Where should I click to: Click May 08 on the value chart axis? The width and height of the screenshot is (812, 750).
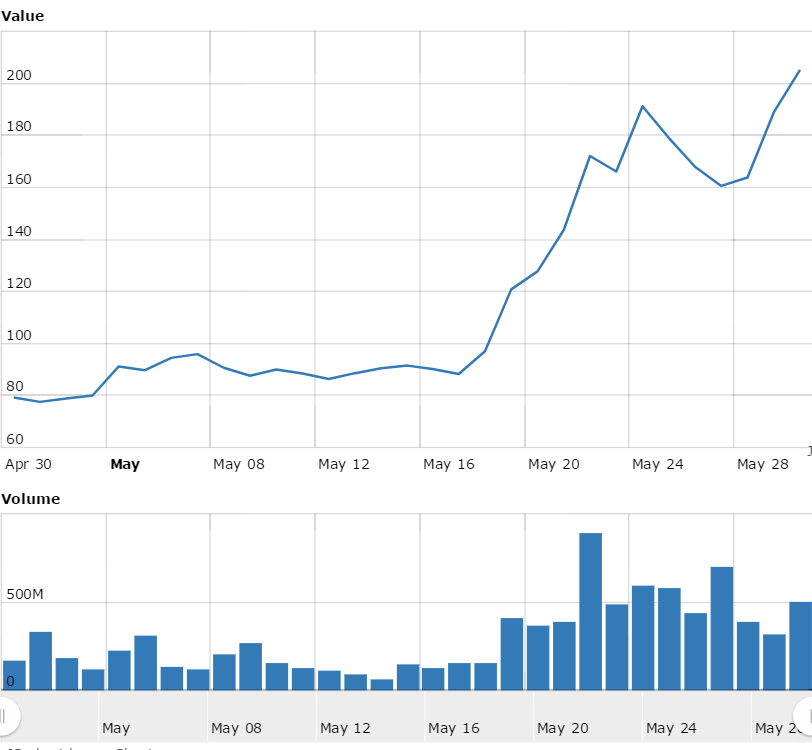tap(238, 464)
